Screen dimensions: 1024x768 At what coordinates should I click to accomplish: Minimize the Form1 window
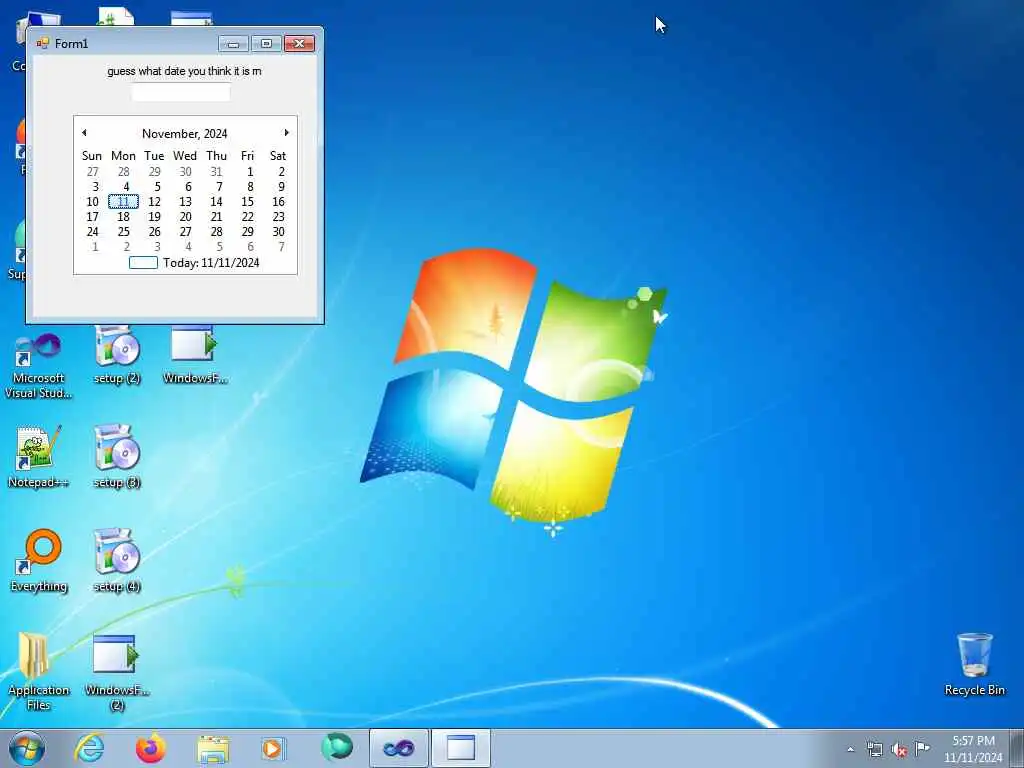233,44
